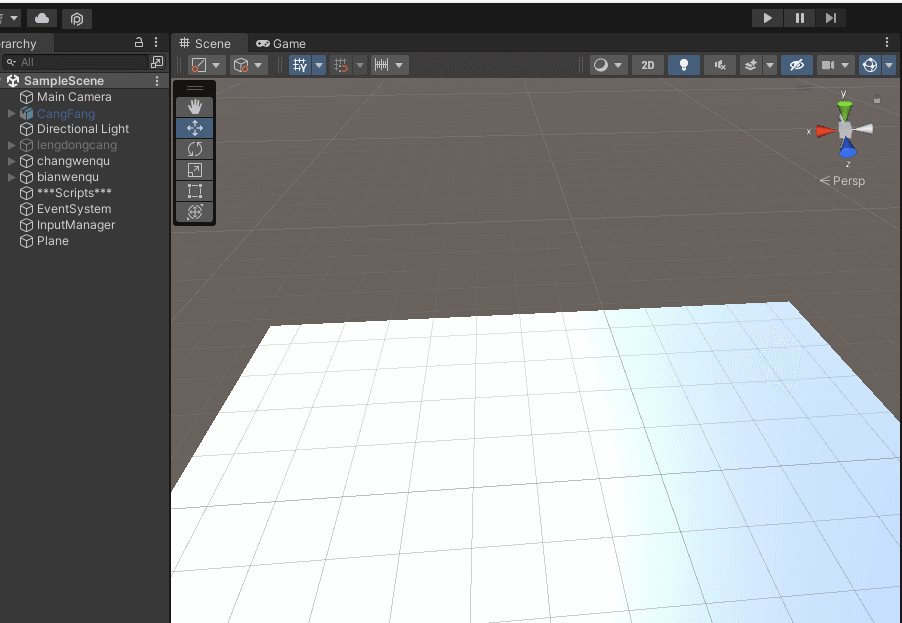Select the Scale tool

194,170
